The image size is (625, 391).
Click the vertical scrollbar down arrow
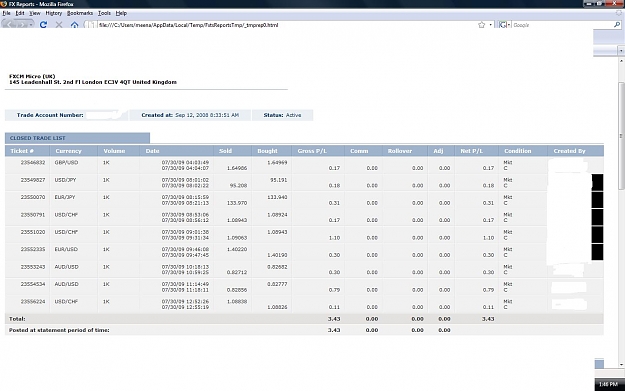(x=621, y=364)
